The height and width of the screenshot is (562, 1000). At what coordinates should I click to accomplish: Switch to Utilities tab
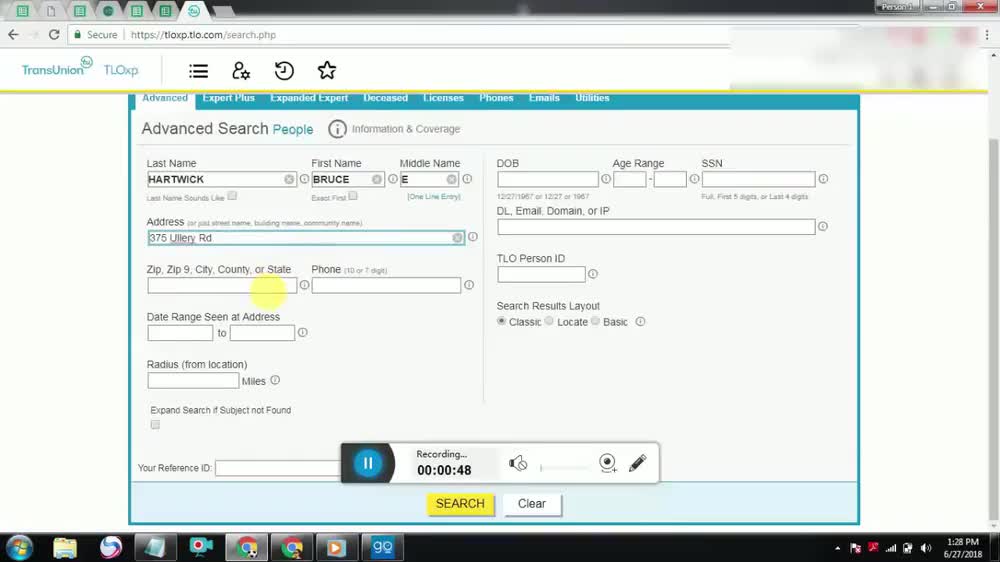click(592, 98)
